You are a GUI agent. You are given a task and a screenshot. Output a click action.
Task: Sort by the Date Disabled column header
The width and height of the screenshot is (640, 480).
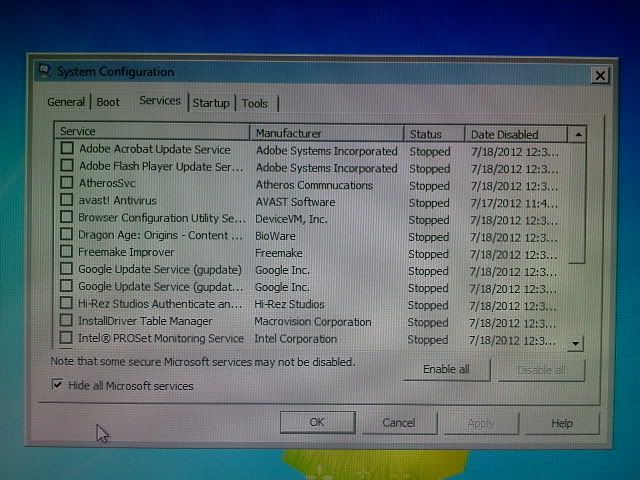click(516, 134)
